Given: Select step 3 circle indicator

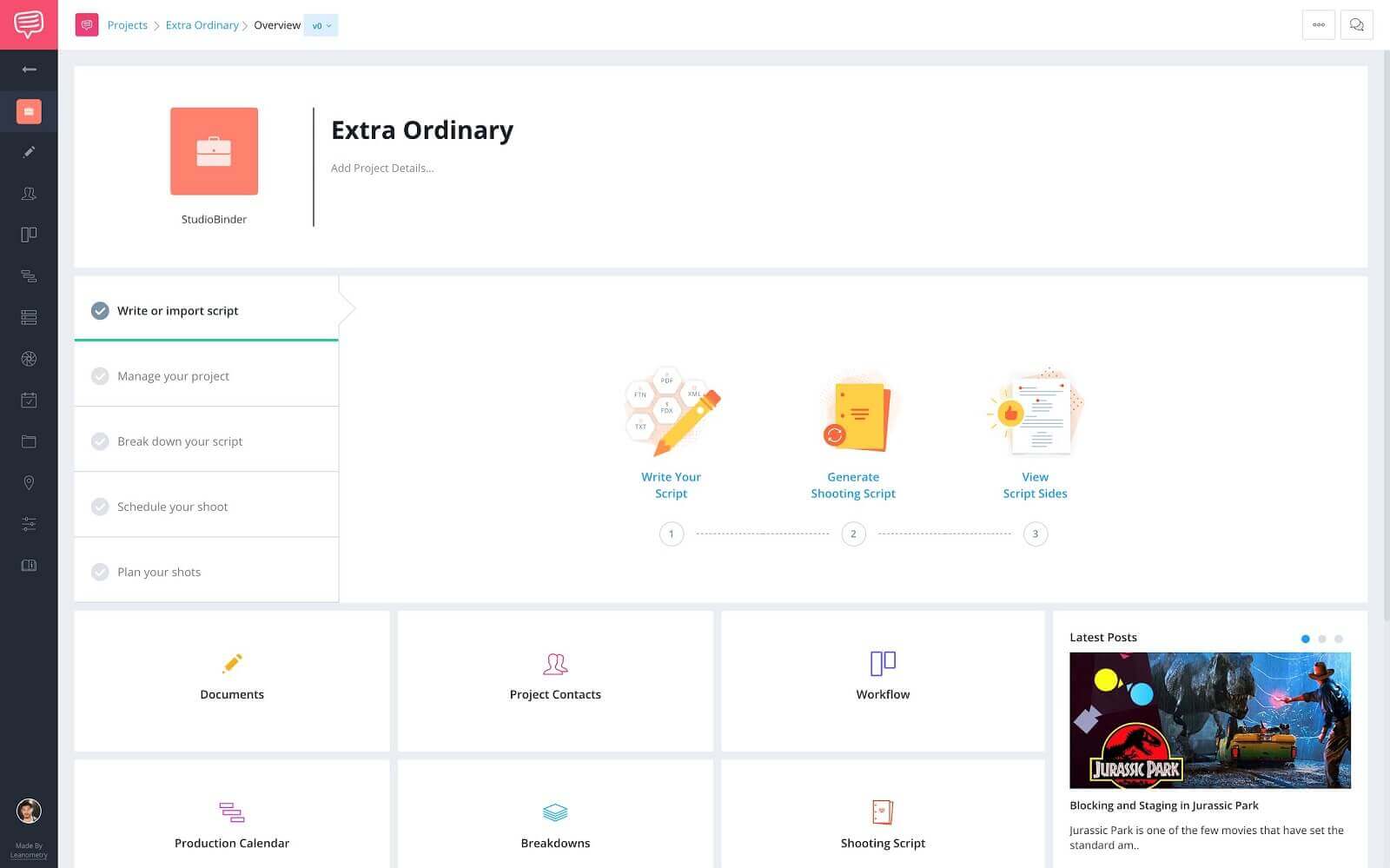Looking at the screenshot, I should click(1036, 533).
